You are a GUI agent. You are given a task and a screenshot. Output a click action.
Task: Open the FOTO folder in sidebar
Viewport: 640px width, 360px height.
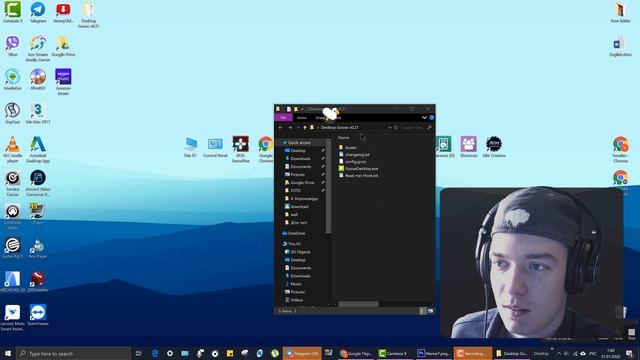(293, 190)
